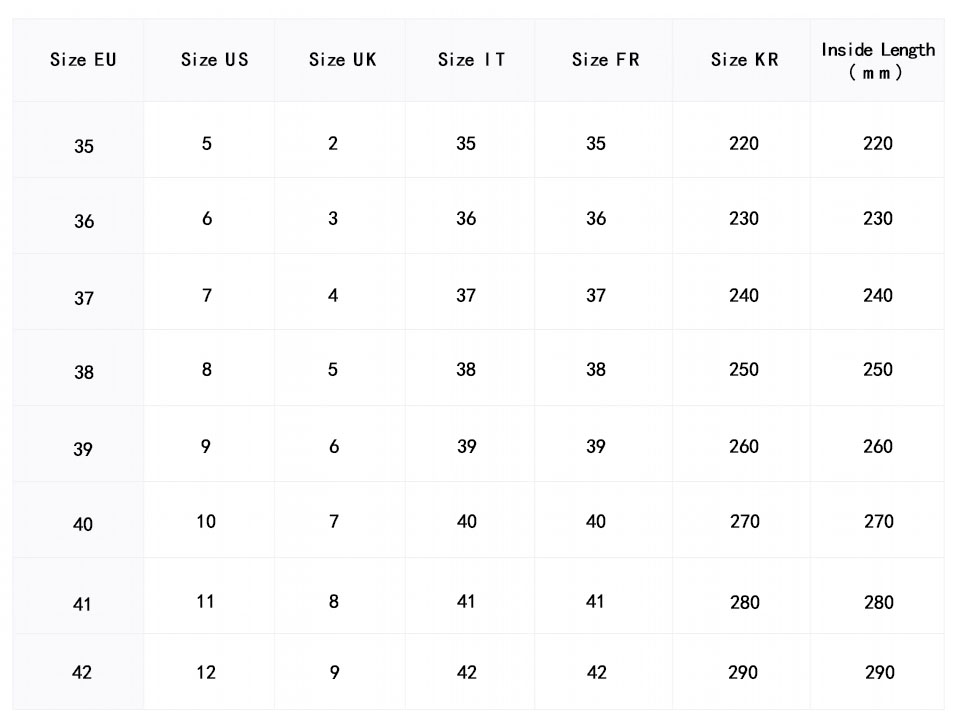Viewport: 954px width, 726px height.
Task: Select the Size US column header
Action: [214, 60]
